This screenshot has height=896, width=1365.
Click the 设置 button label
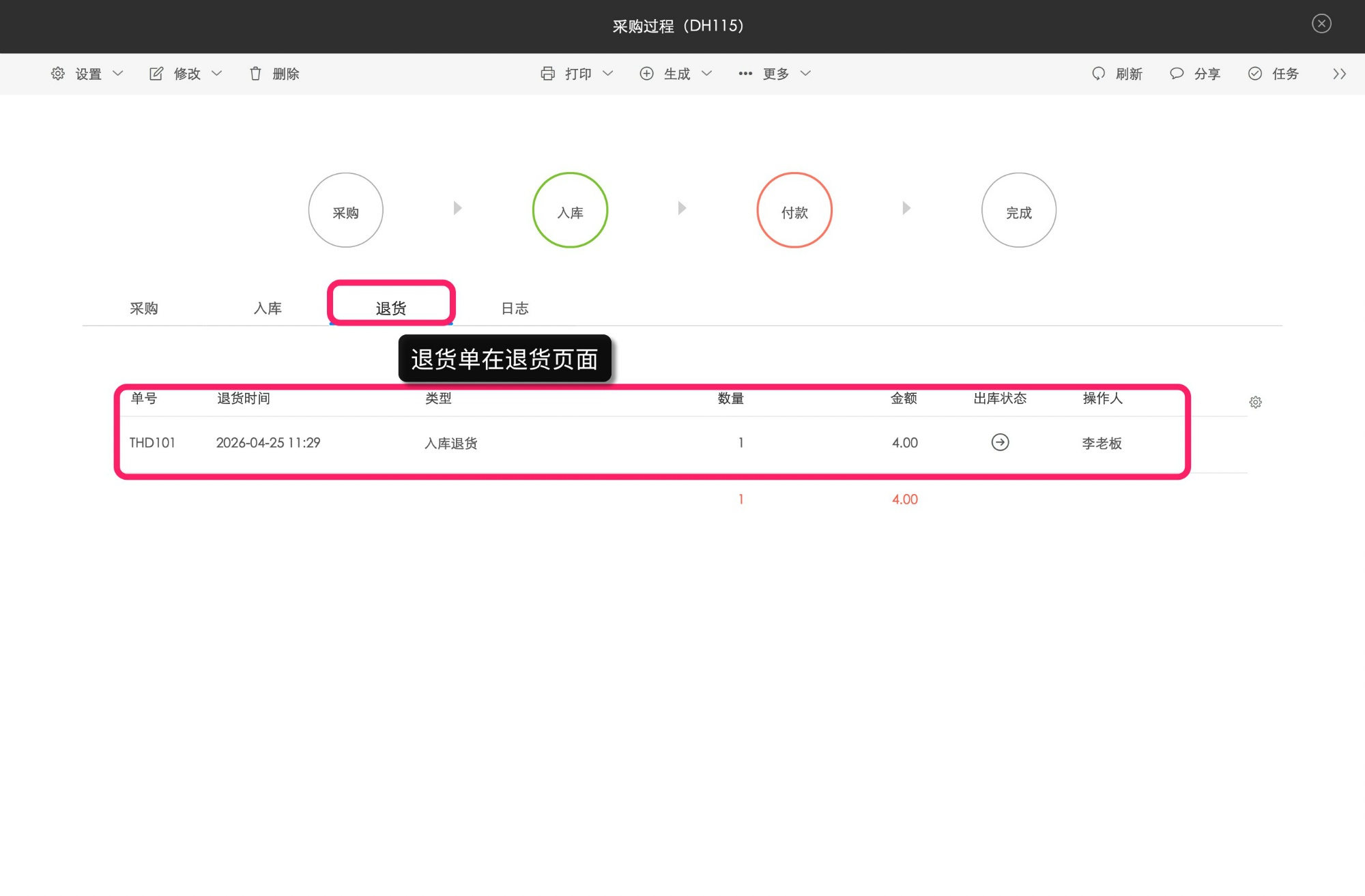[89, 74]
